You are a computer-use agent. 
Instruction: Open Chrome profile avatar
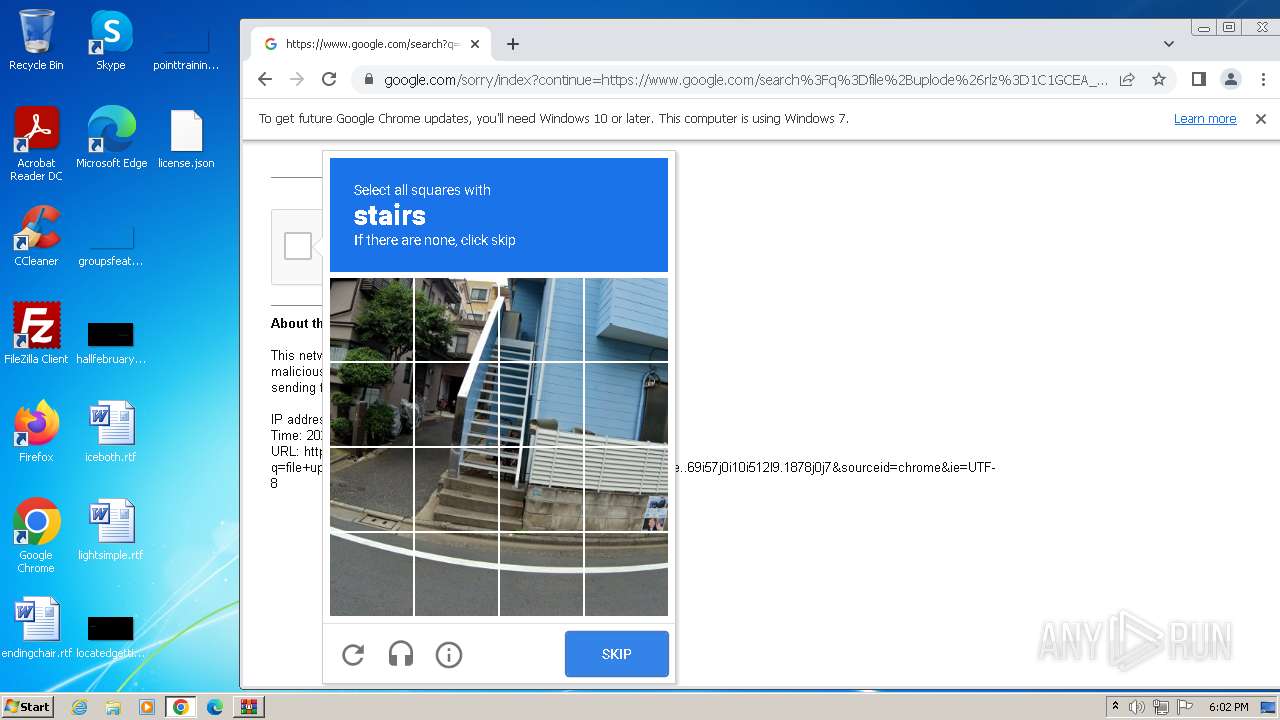point(1231,79)
